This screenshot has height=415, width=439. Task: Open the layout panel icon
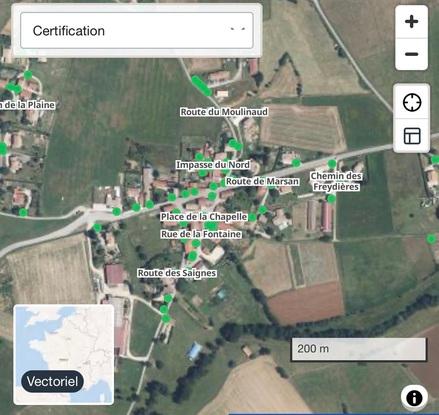(412, 136)
